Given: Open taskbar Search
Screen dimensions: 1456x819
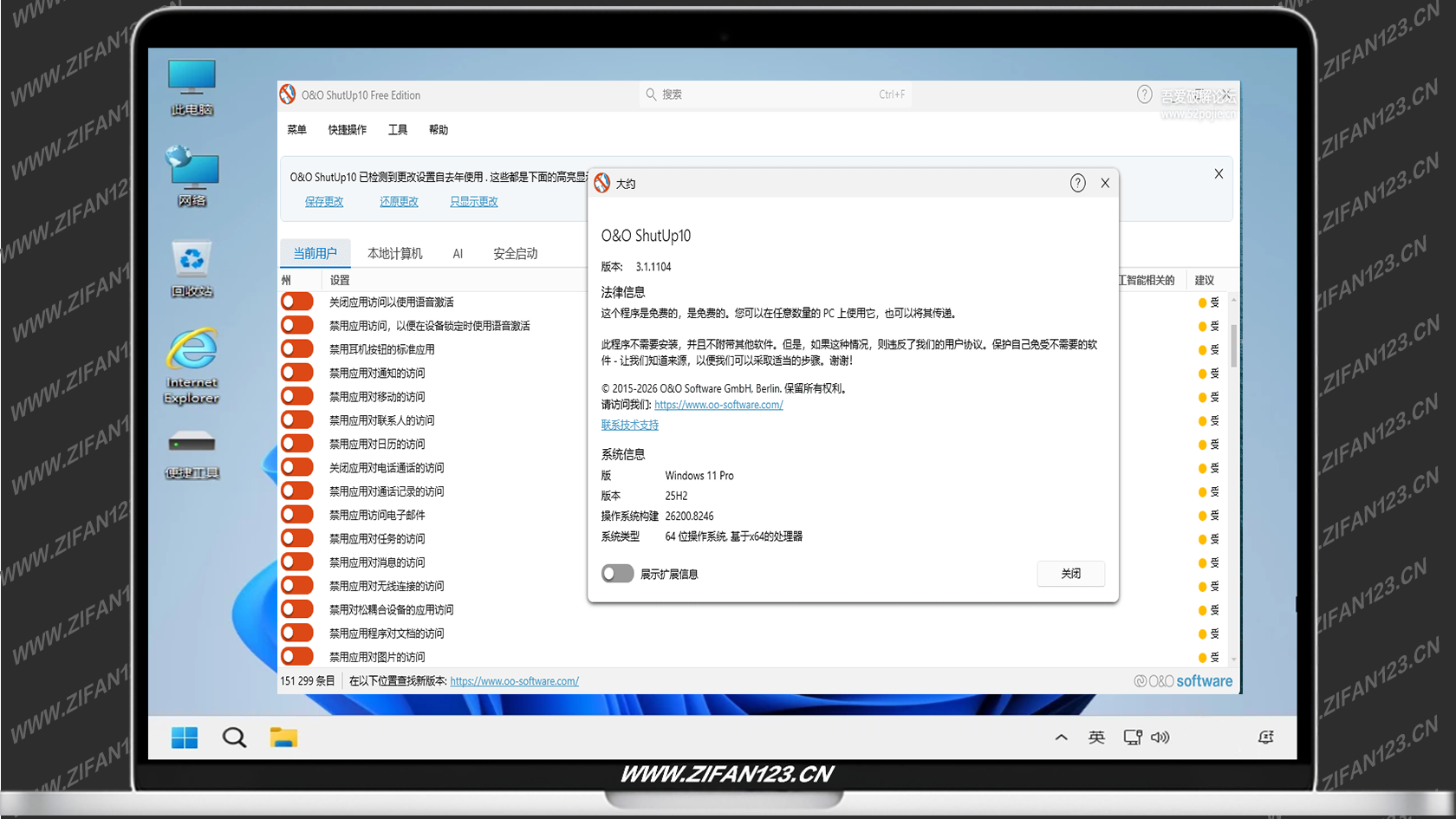Looking at the screenshot, I should [234, 738].
